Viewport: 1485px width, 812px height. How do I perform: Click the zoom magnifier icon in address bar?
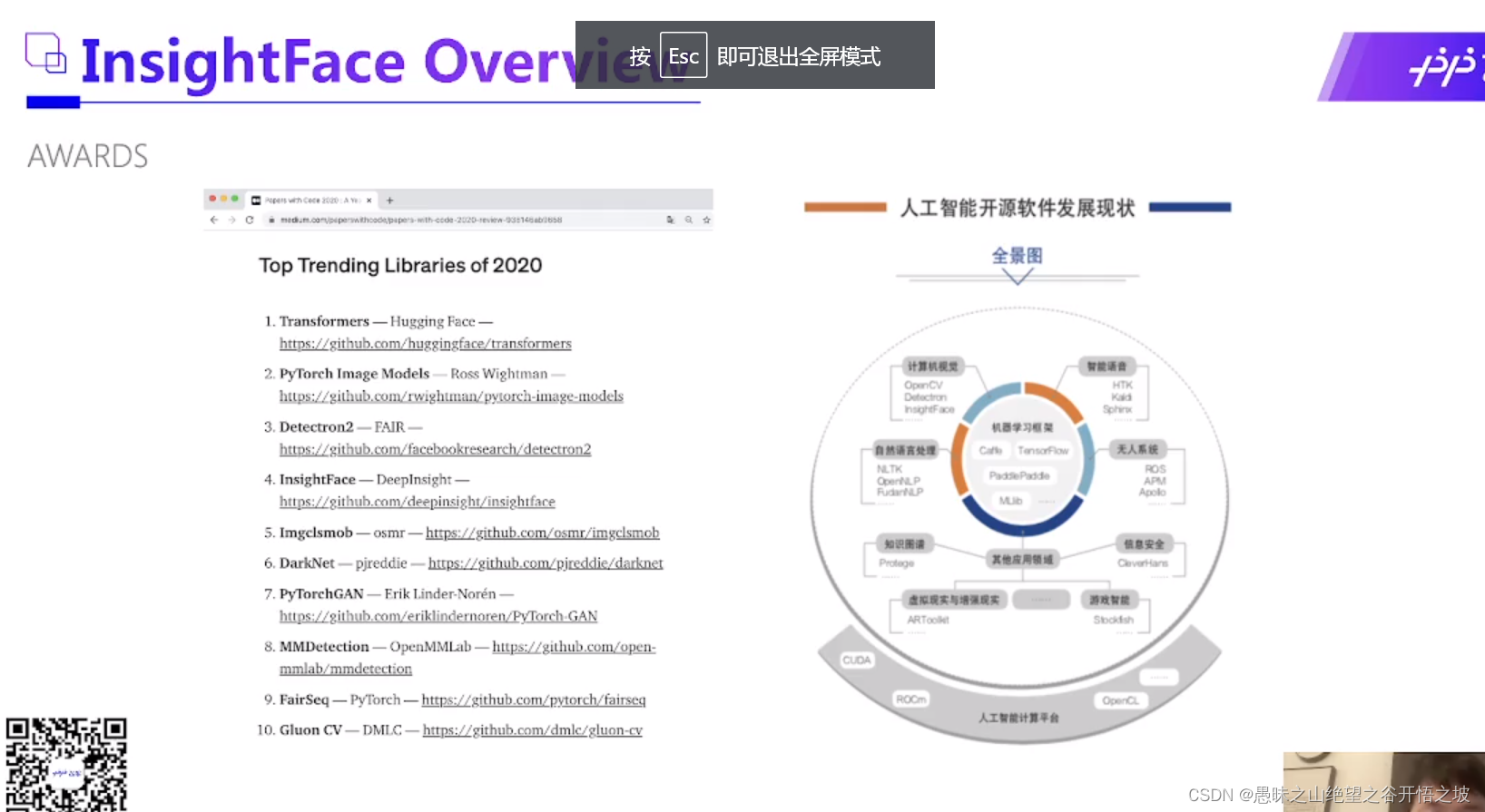pyautogui.click(x=689, y=220)
